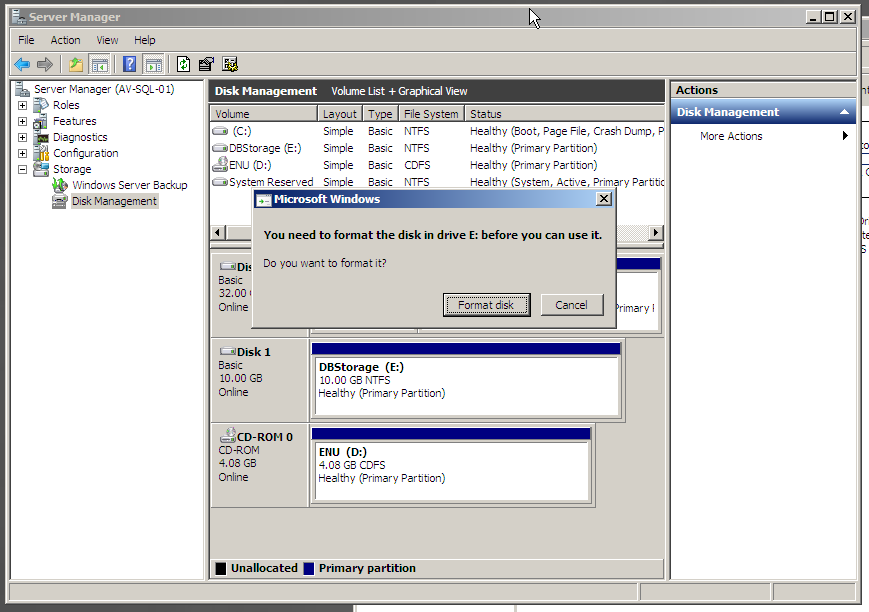Click the CD-ROM 0 label in graphical view
This screenshot has width=869, height=612.
pyautogui.click(x=265, y=437)
